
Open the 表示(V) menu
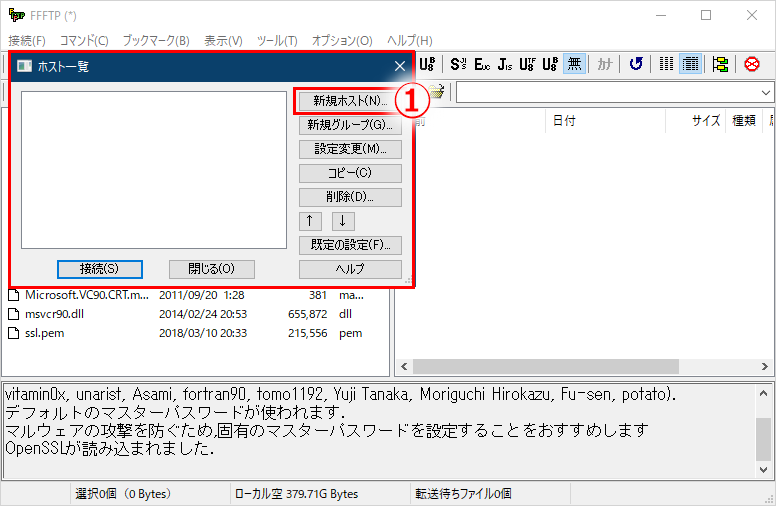223,40
